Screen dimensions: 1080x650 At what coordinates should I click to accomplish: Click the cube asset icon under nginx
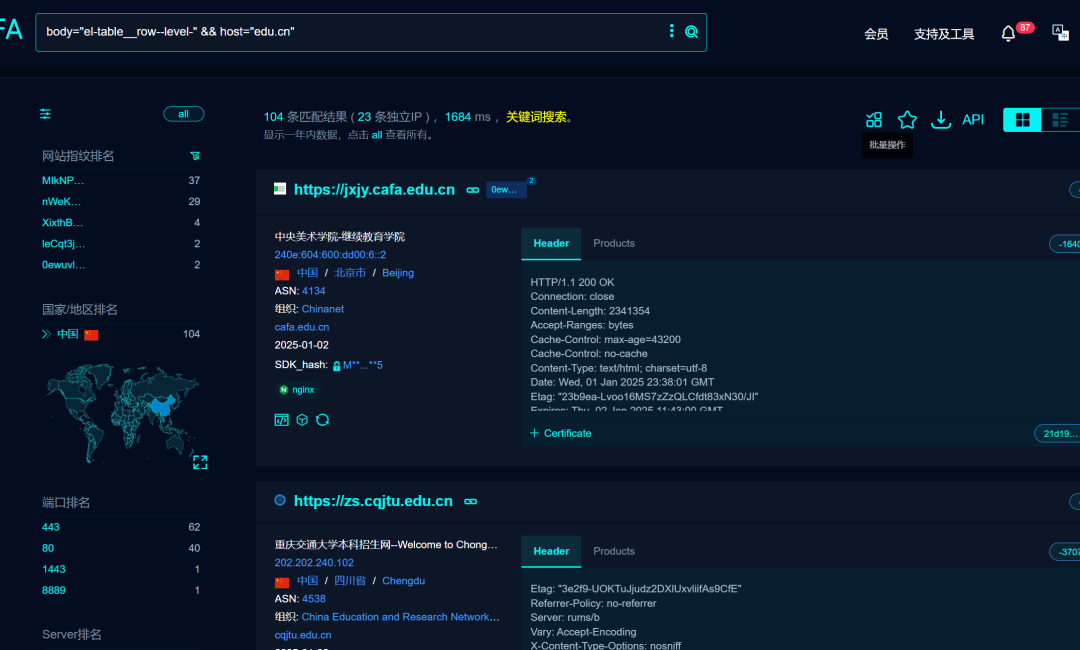pos(302,420)
